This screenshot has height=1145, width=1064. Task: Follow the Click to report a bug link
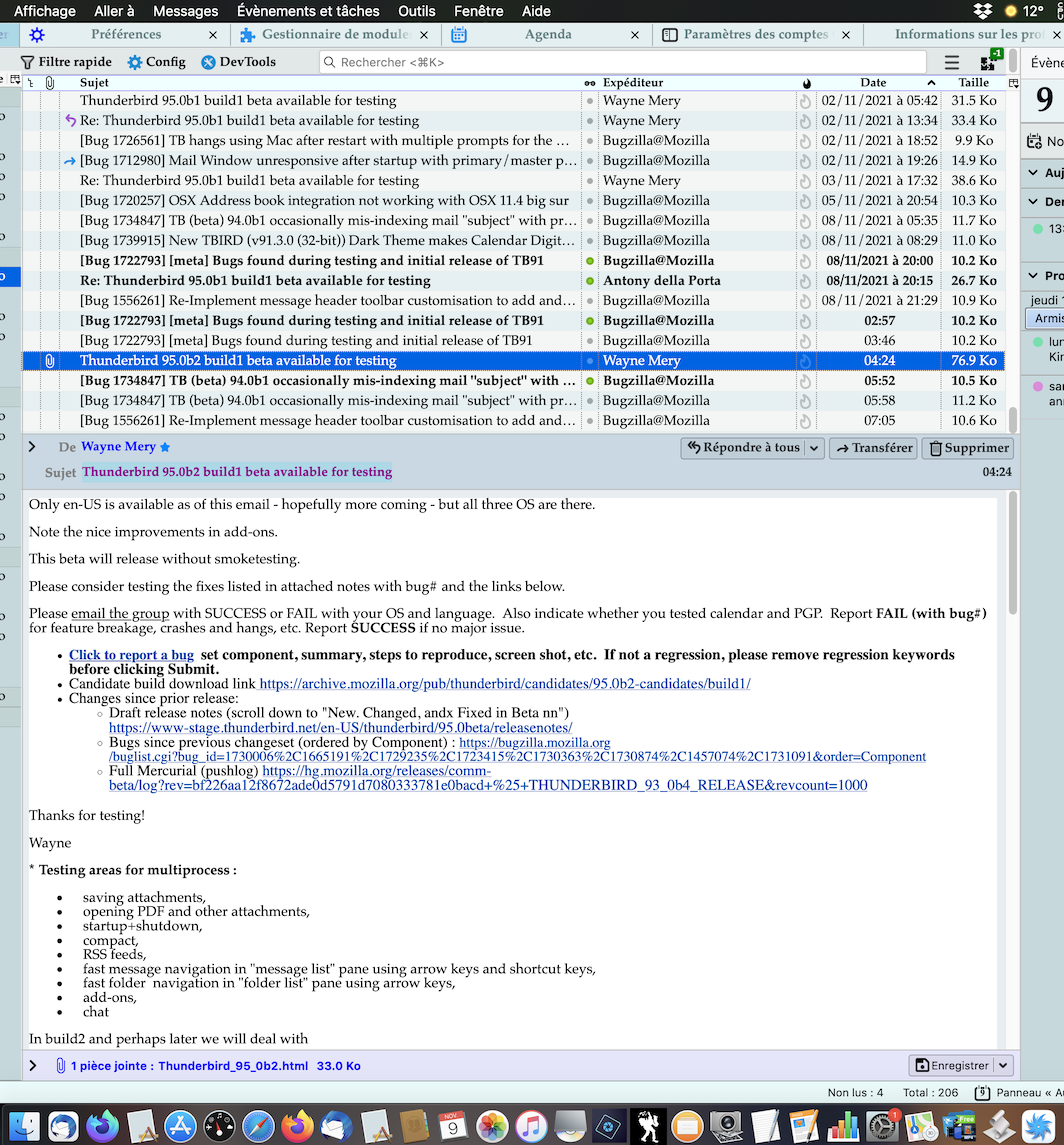(x=131, y=655)
